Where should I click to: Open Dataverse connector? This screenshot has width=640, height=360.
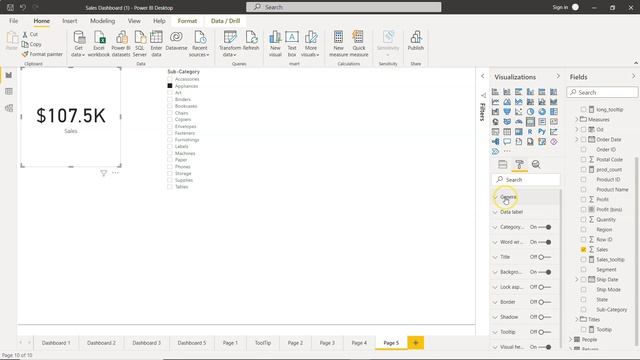click(176, 41)
